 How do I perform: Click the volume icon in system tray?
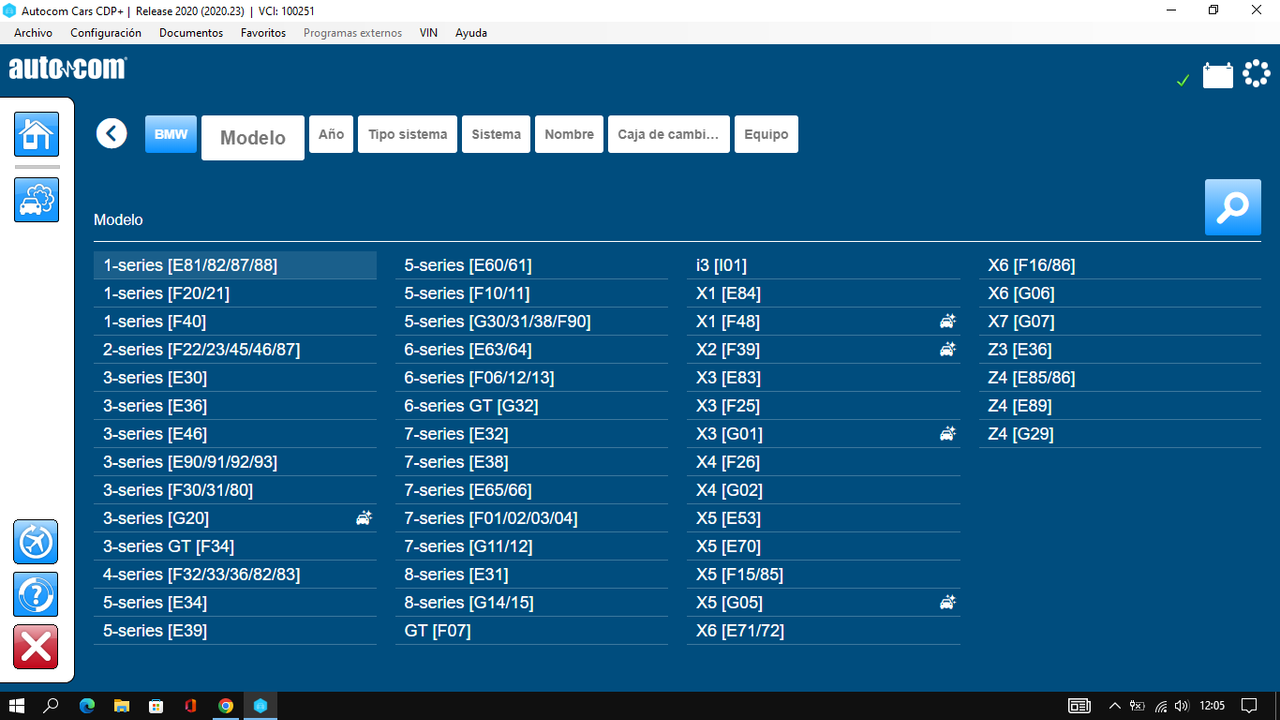coord(1182,706)
